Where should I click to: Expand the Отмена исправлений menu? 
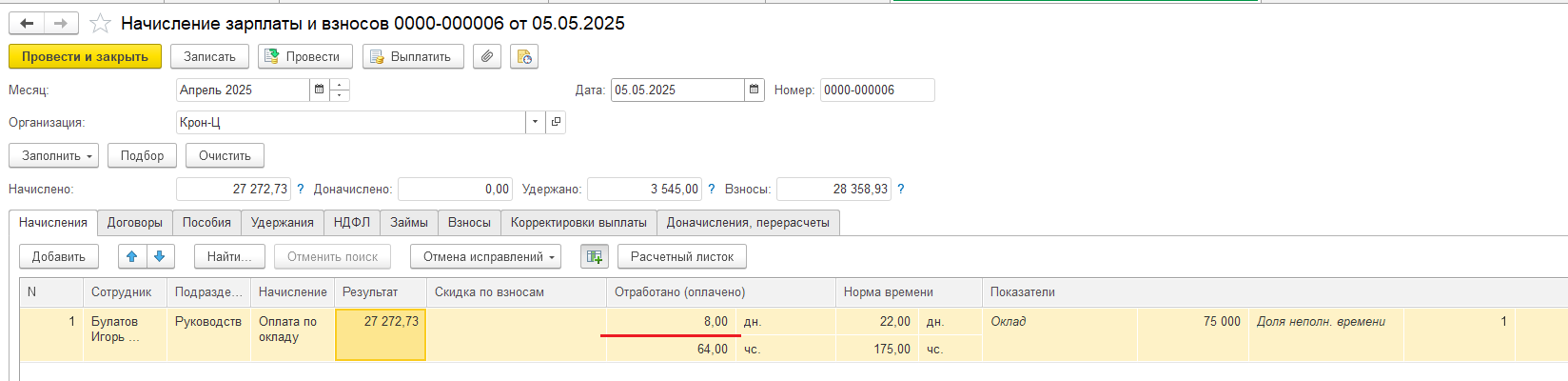485,256
